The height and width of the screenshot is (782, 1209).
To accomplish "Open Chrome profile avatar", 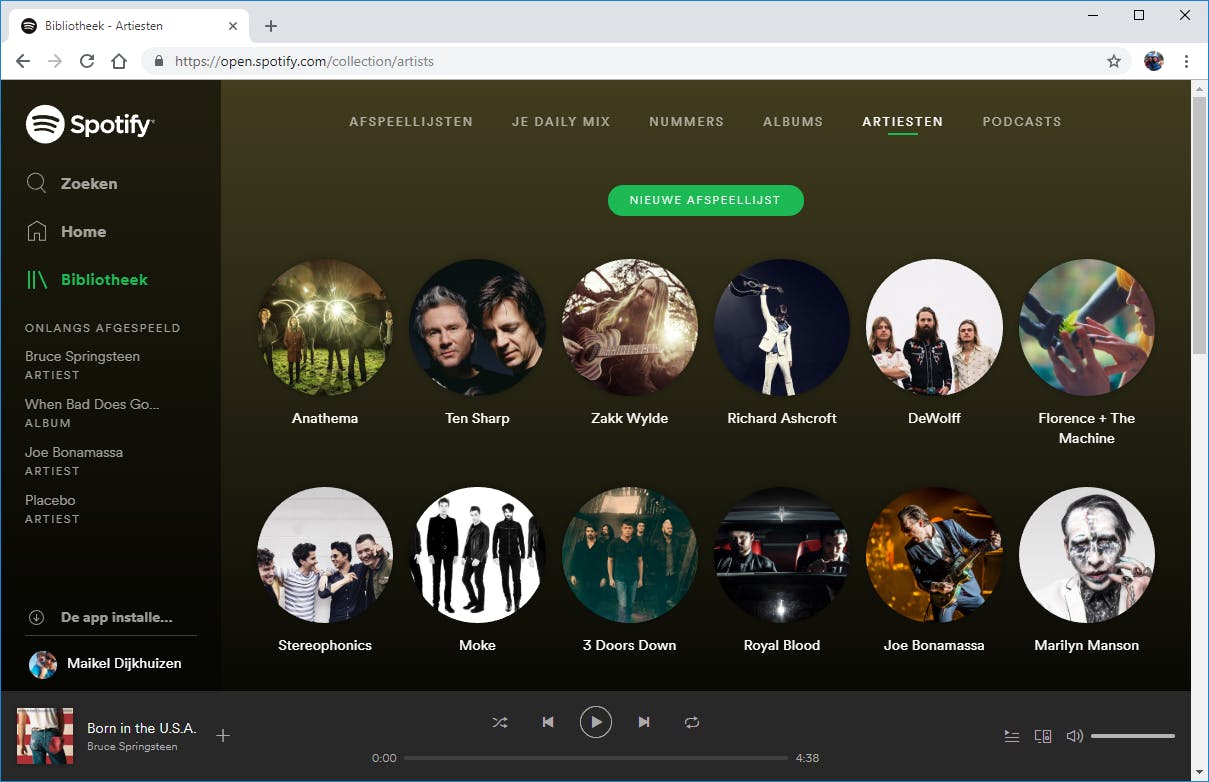I will click(x=1154, y=61).
